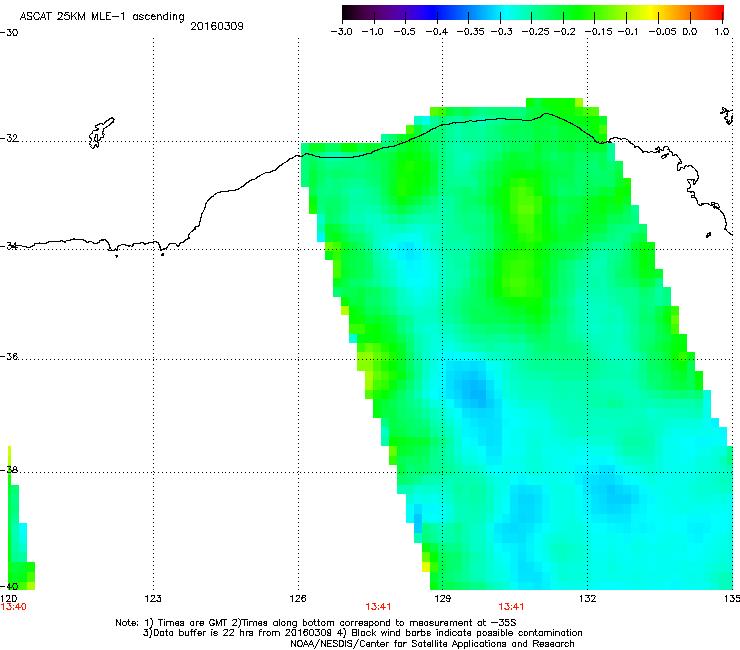This screenshot has width=740, height=650.
Task: Select the -40 latitude label
Action: click(x=9, y=586)
